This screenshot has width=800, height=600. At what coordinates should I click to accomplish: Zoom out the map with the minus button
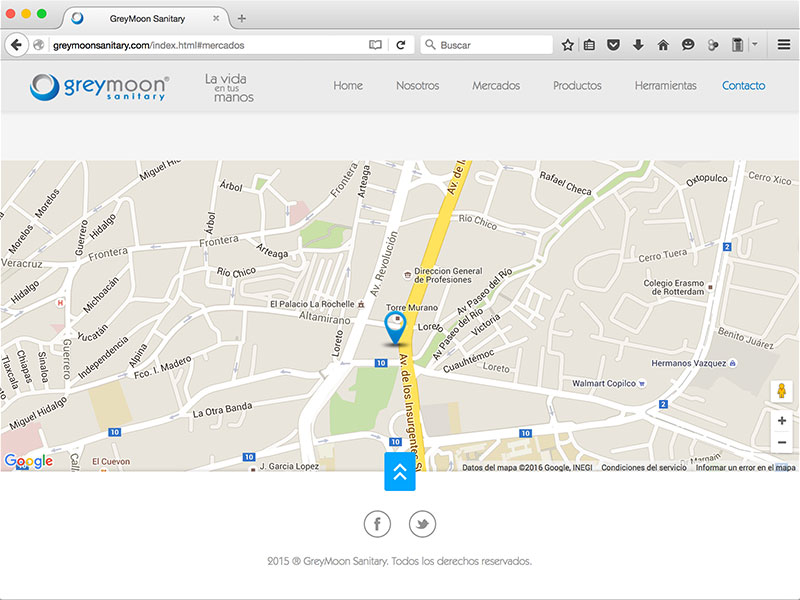[x=782, y=442]
